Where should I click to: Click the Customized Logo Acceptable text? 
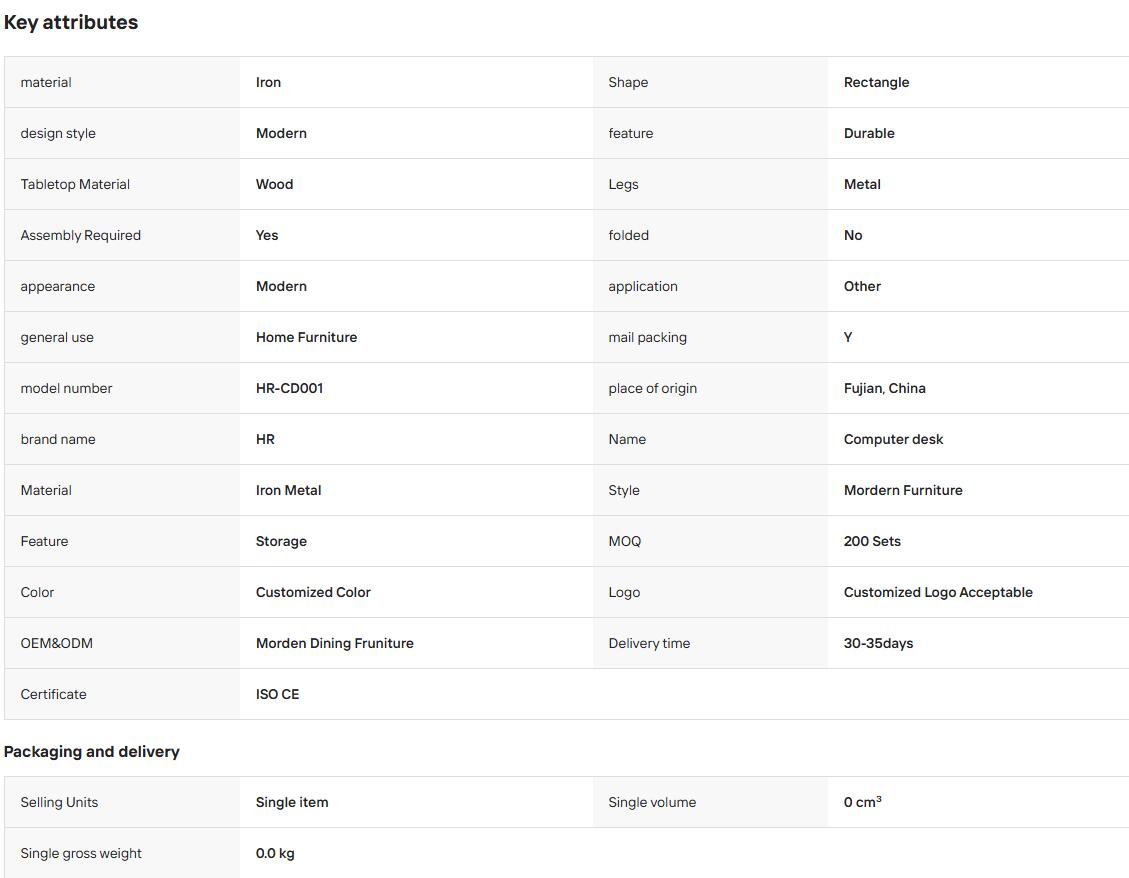[937, 592]
